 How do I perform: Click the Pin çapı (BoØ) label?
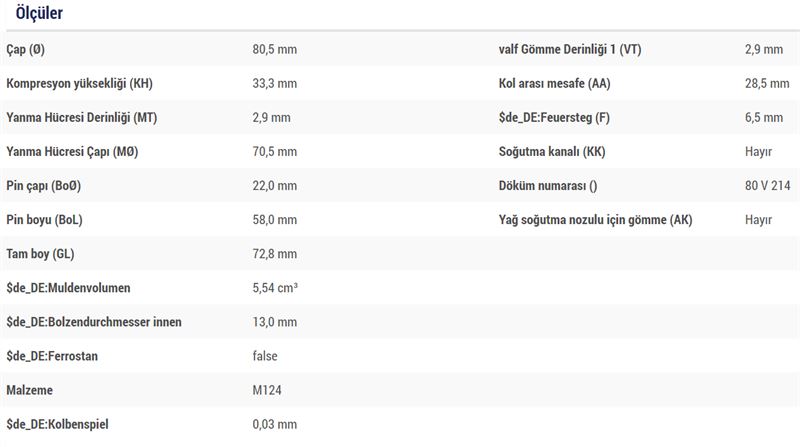43,186
